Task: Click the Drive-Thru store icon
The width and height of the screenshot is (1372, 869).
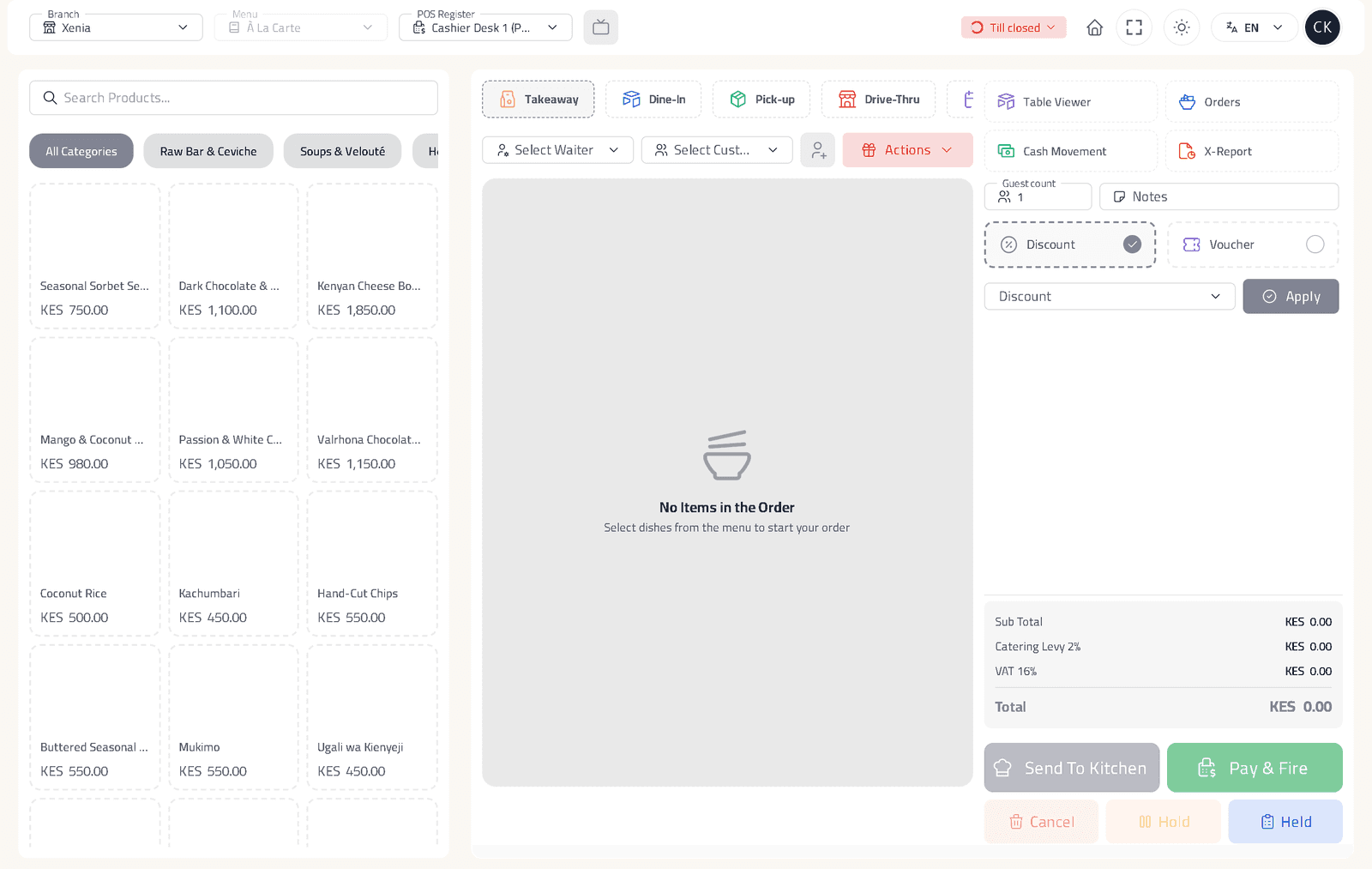Action: point(847,100)
